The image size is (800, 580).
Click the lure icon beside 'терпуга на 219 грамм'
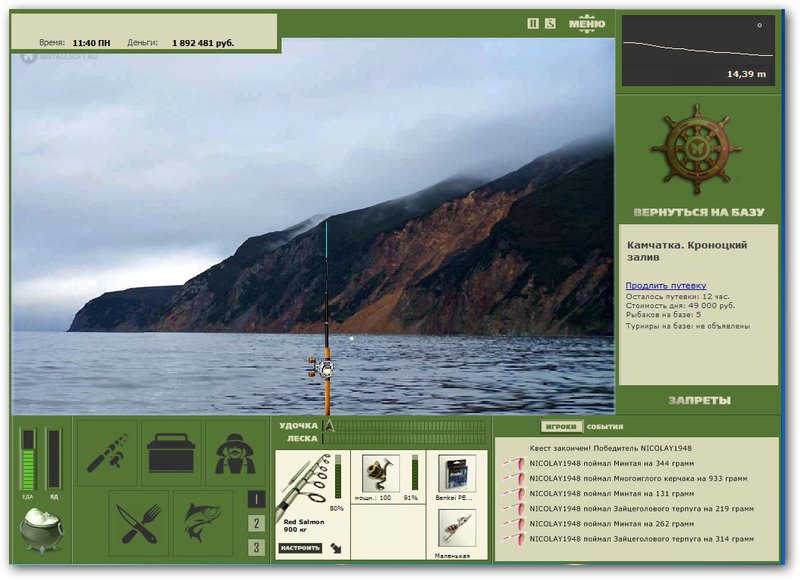(515, 509)
